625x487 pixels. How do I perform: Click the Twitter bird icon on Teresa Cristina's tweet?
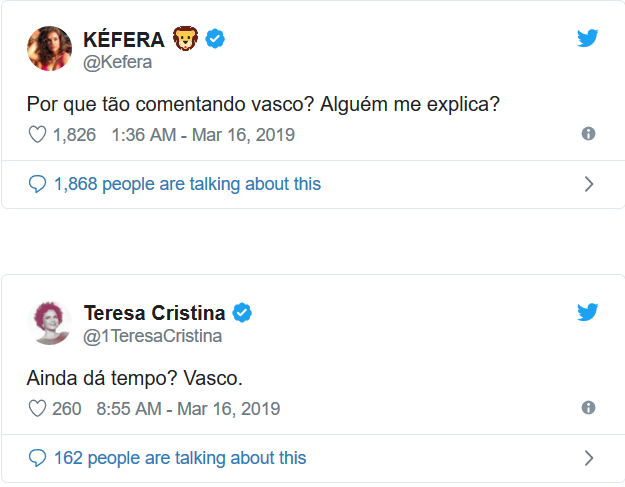[588, 312]
